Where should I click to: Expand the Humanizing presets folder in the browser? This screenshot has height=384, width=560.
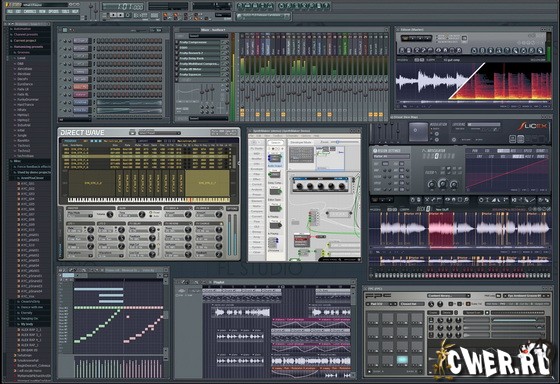[x=28, y=46]
